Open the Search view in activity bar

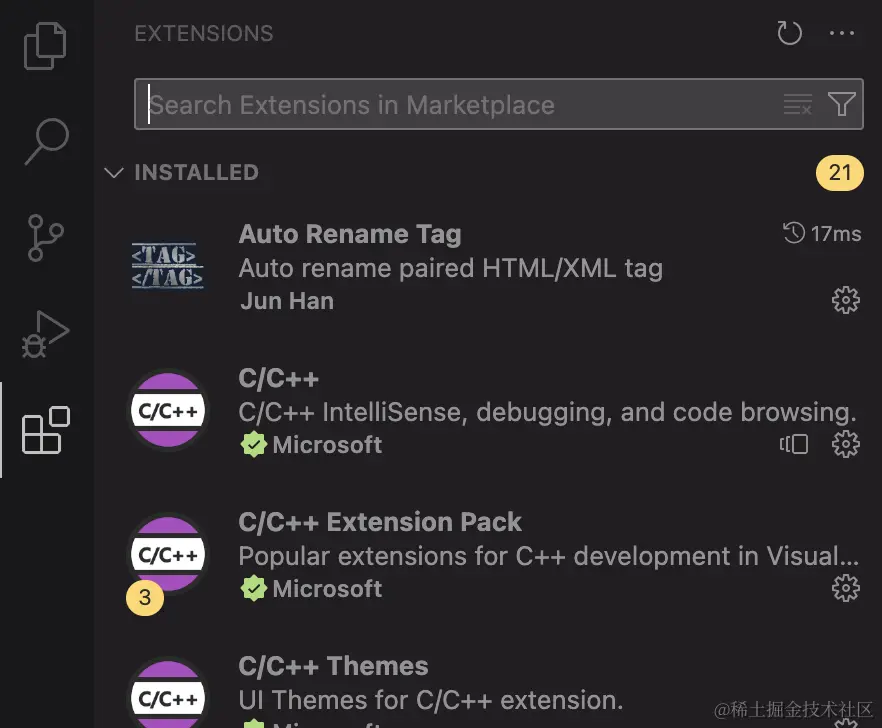(x=46, y=140)
